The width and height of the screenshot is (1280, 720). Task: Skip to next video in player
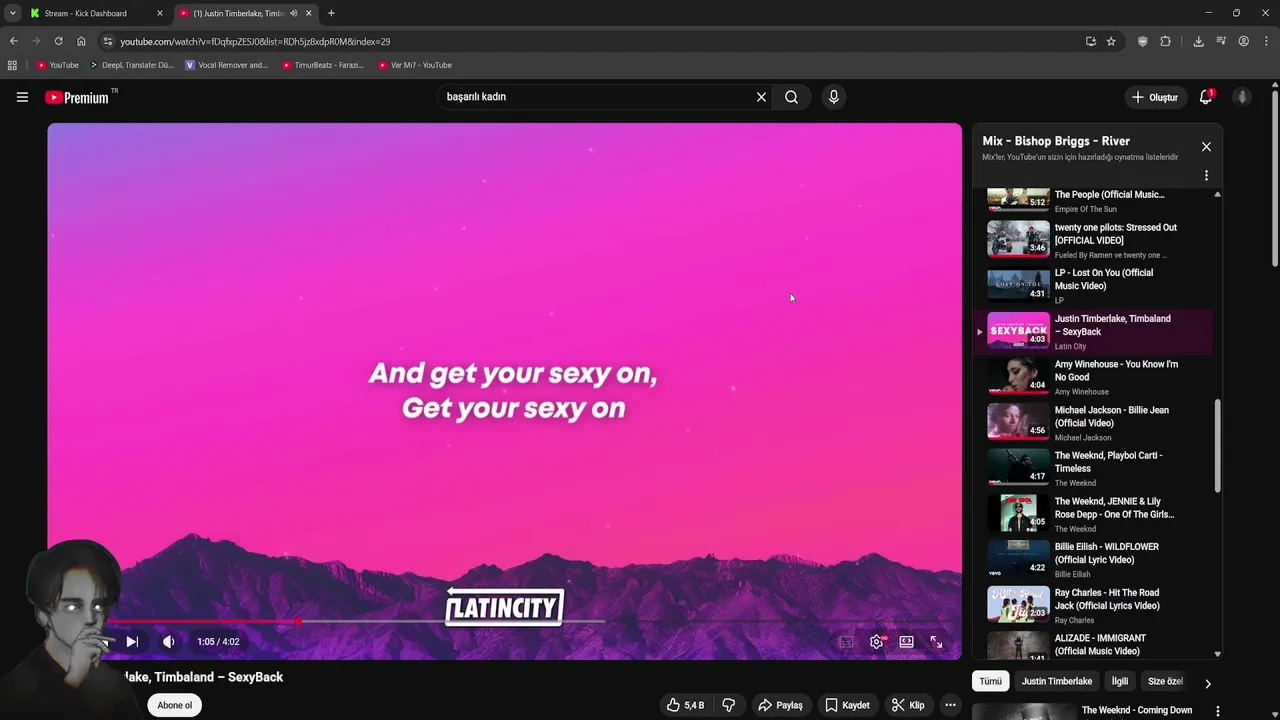tap(132, 642)
